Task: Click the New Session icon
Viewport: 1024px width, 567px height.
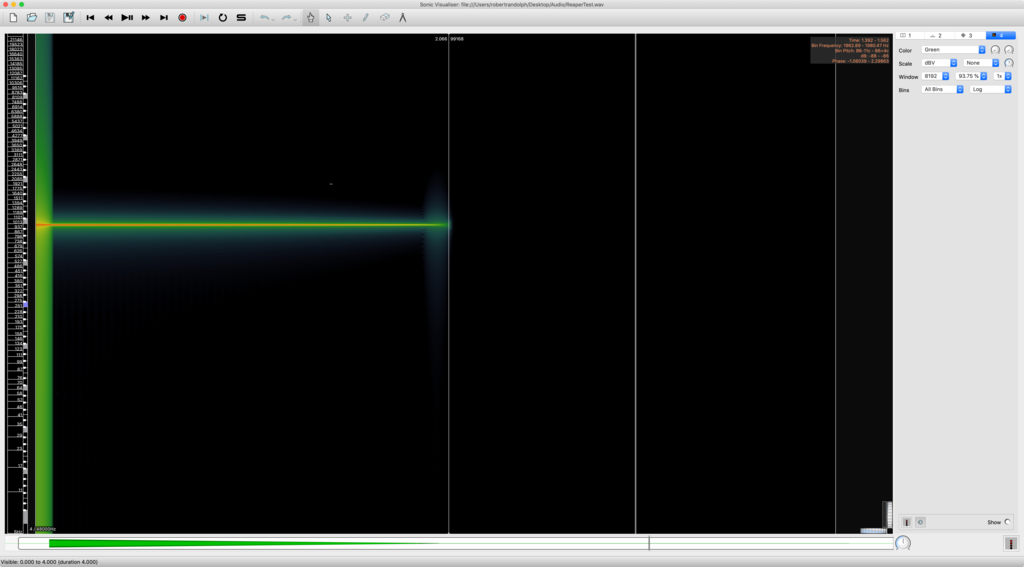Action: tap(13, 18)
